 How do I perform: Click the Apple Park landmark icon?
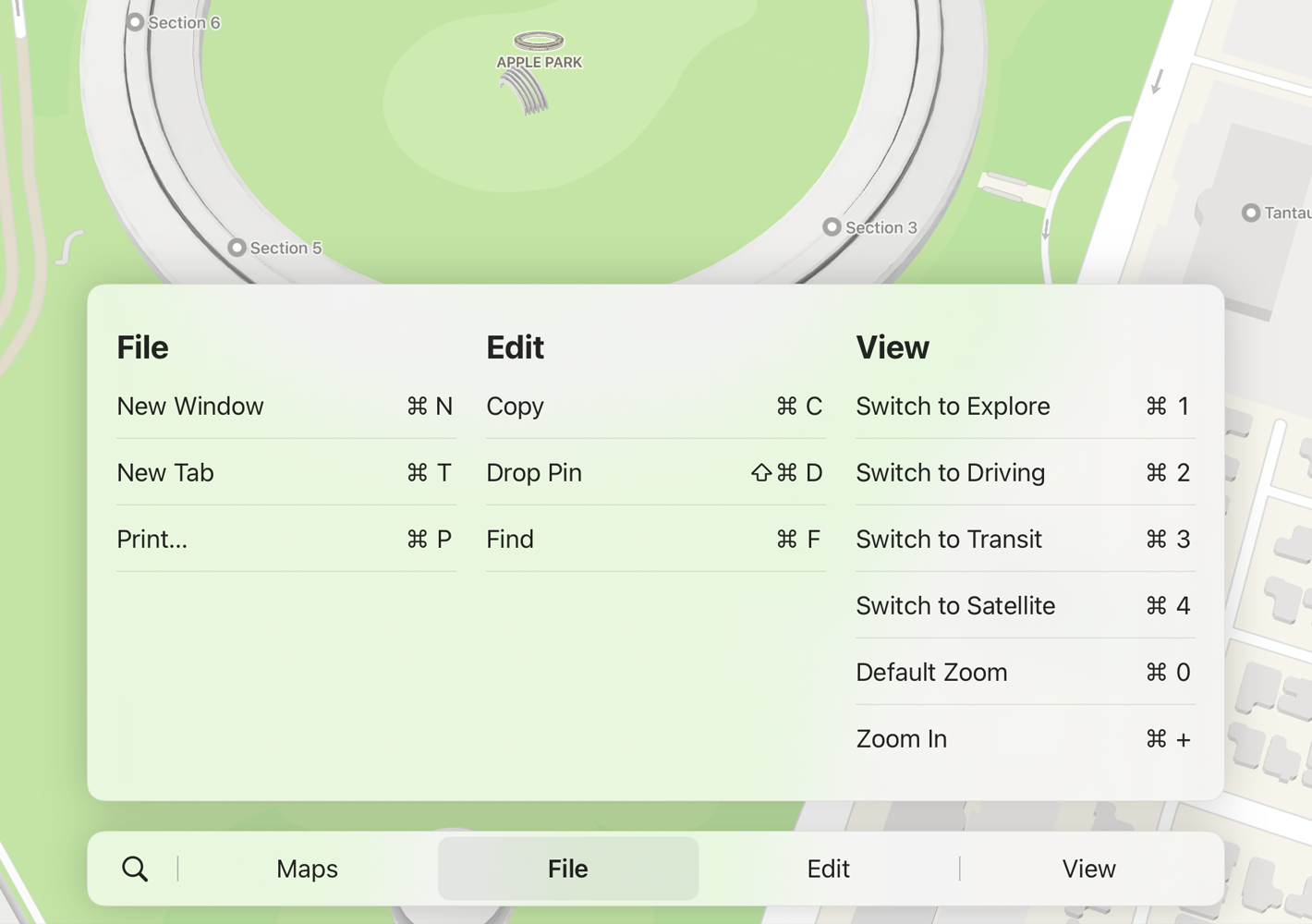[x=539, y=41]
